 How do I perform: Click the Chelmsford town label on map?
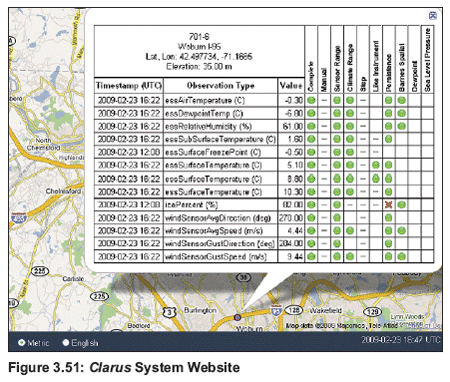pyautogui.click(x=63, y=191)
